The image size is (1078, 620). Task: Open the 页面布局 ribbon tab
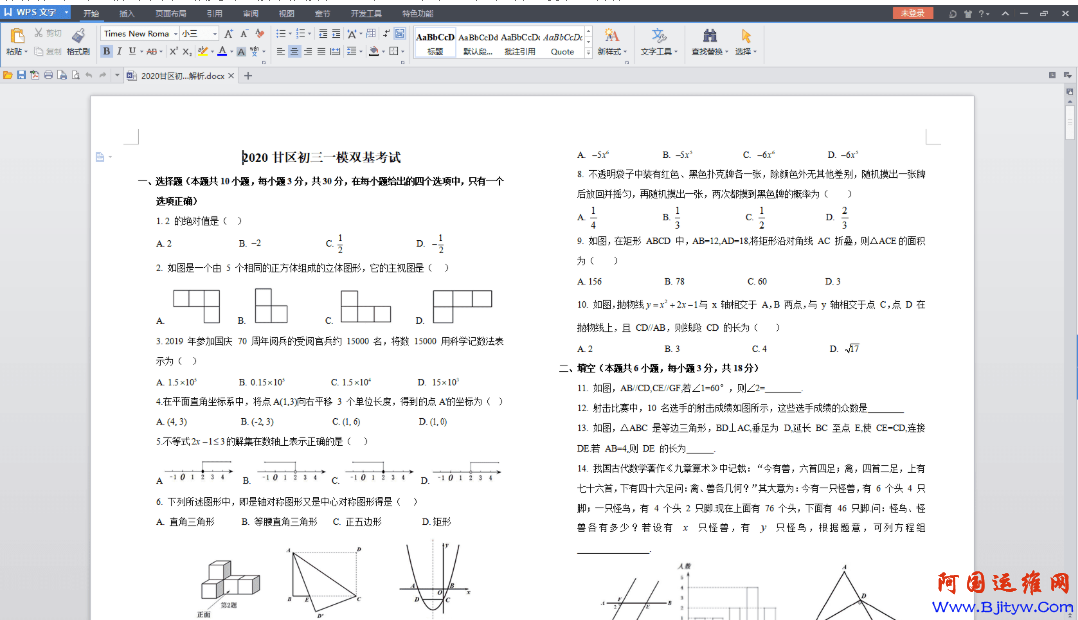[x=170, y=14]
